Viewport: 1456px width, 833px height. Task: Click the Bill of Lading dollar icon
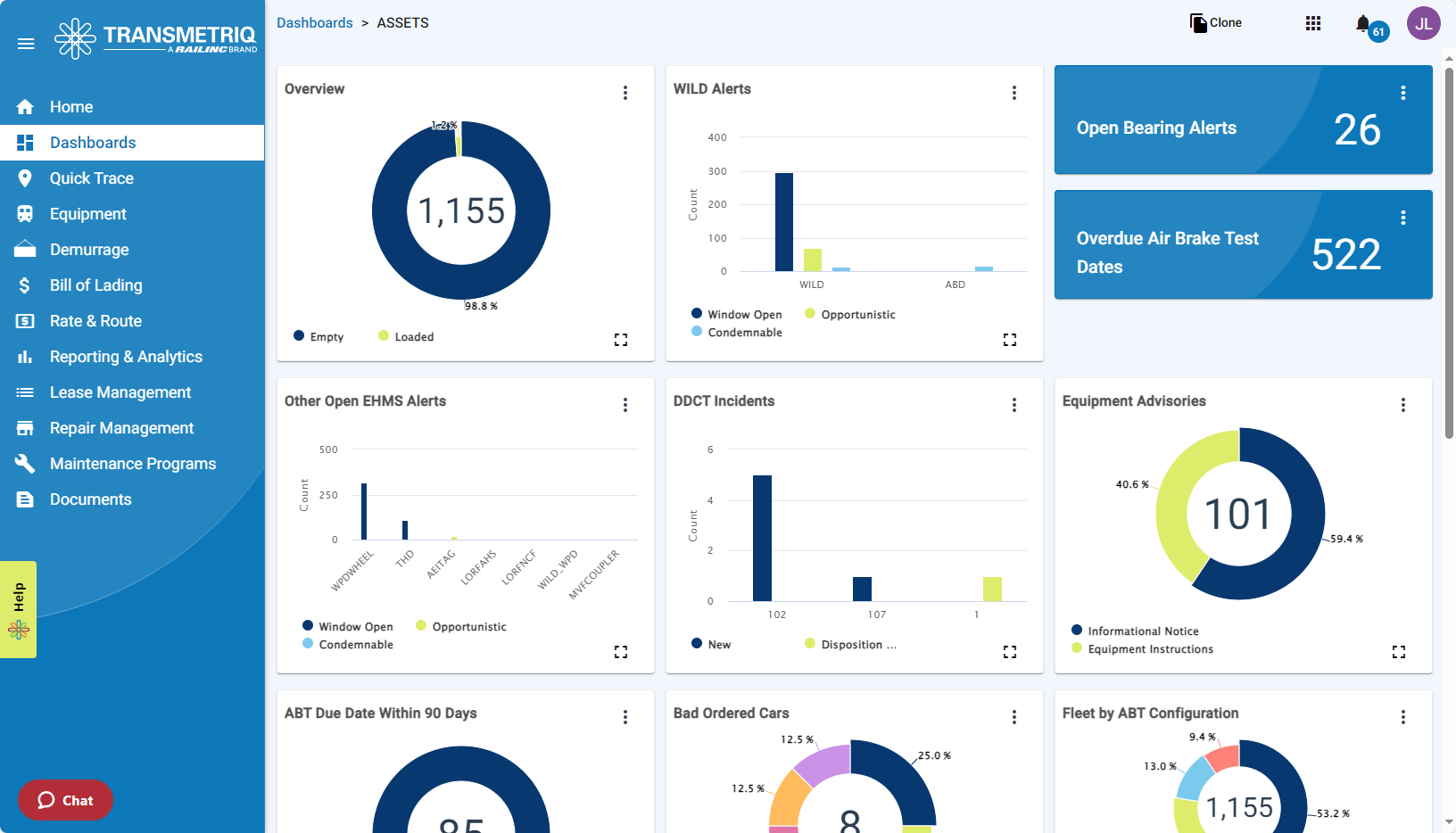[25, 285]
